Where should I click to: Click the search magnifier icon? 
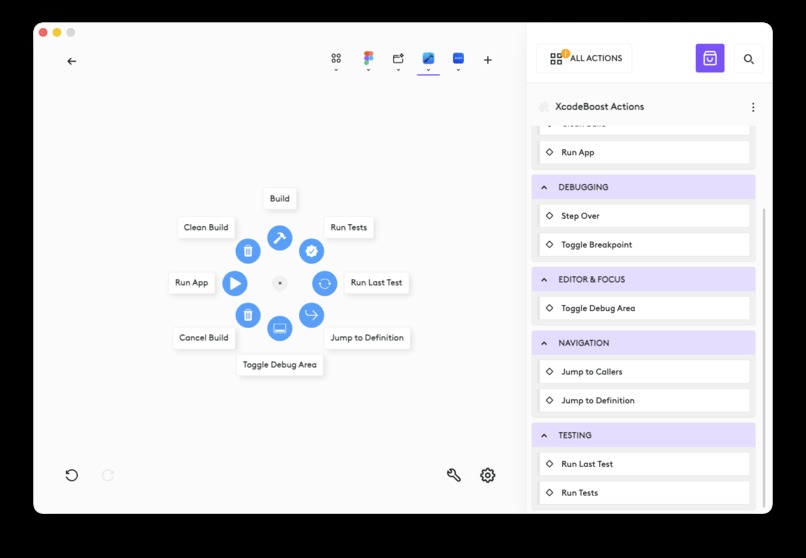(749, 59)
